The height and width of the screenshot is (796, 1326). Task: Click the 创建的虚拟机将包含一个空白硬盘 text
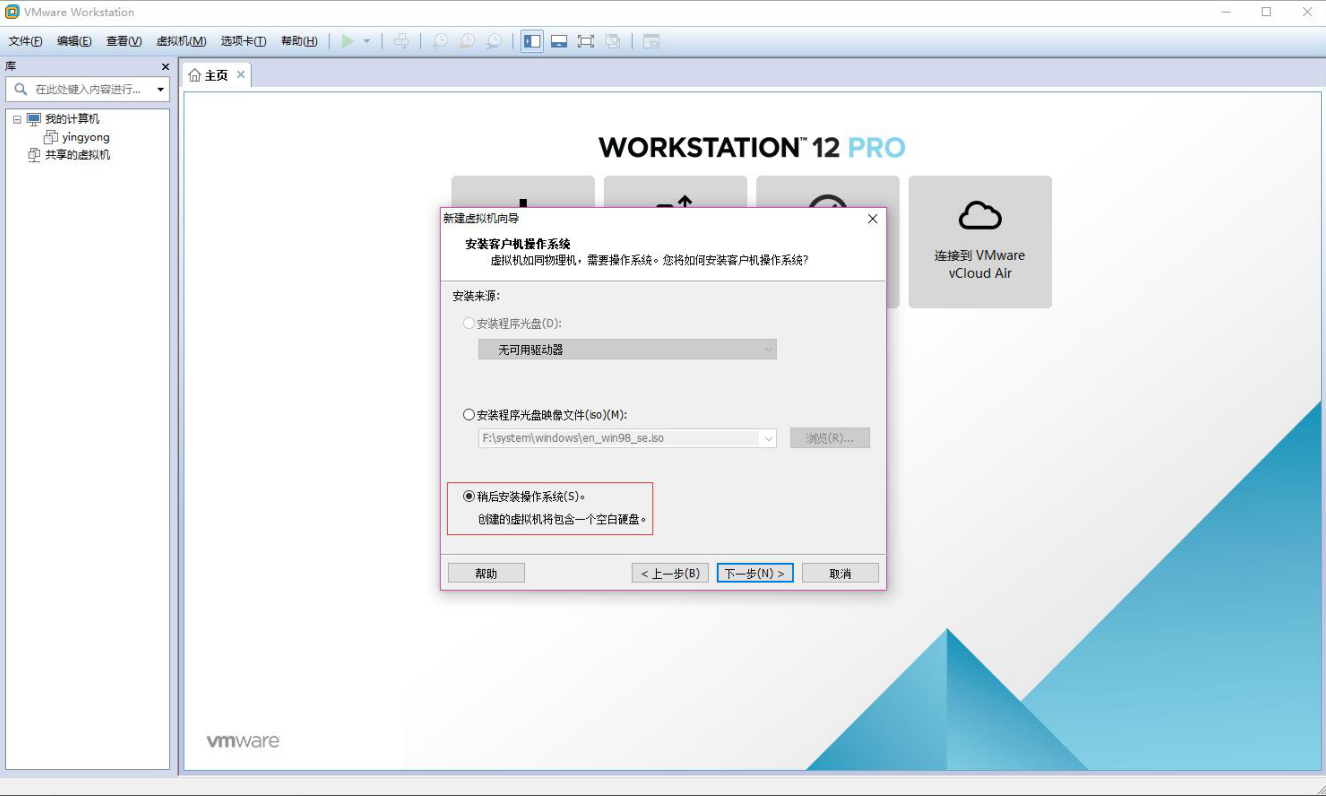point(563,520)
